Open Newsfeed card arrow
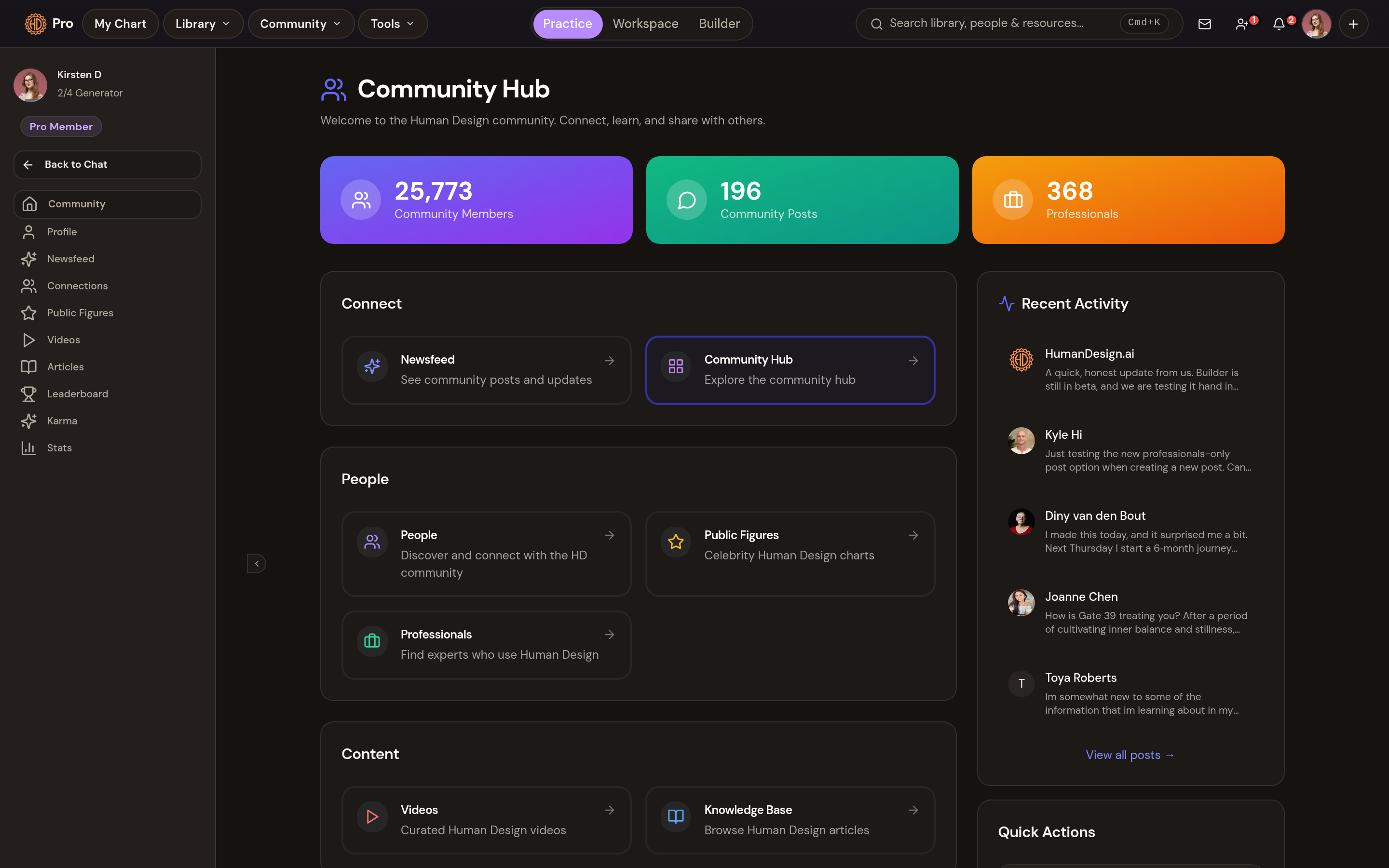1389x868 pixels. pyautogui.click(x=610, y=361)
